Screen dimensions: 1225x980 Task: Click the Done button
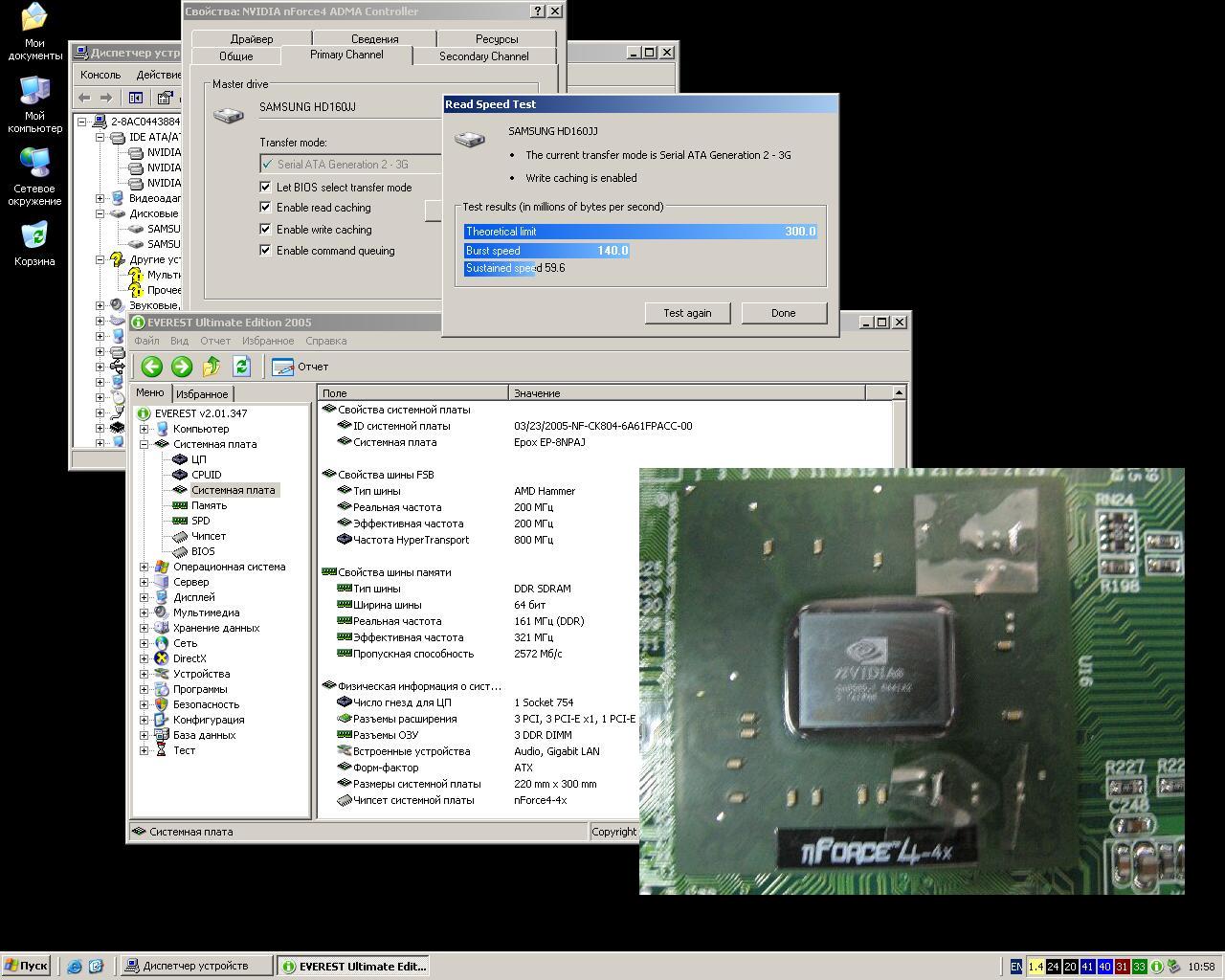783,313
